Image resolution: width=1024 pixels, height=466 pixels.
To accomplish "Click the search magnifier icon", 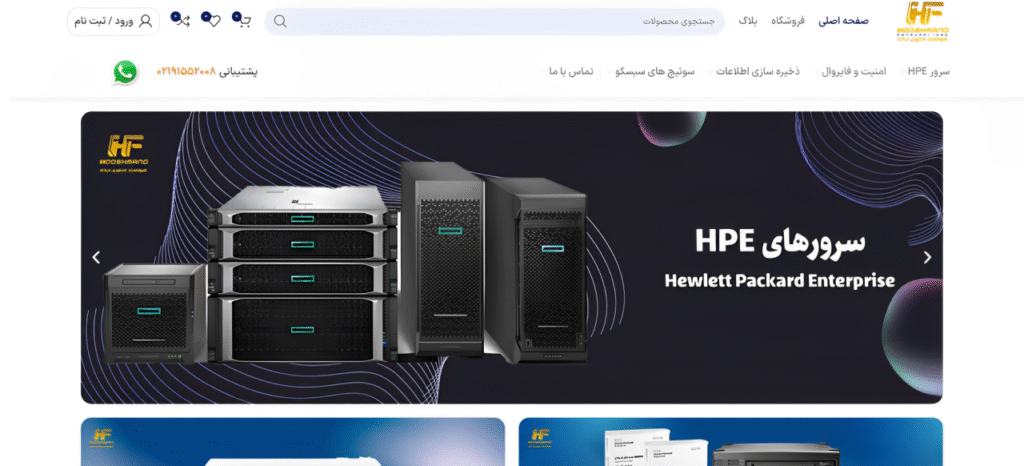I will pos(280,21).
